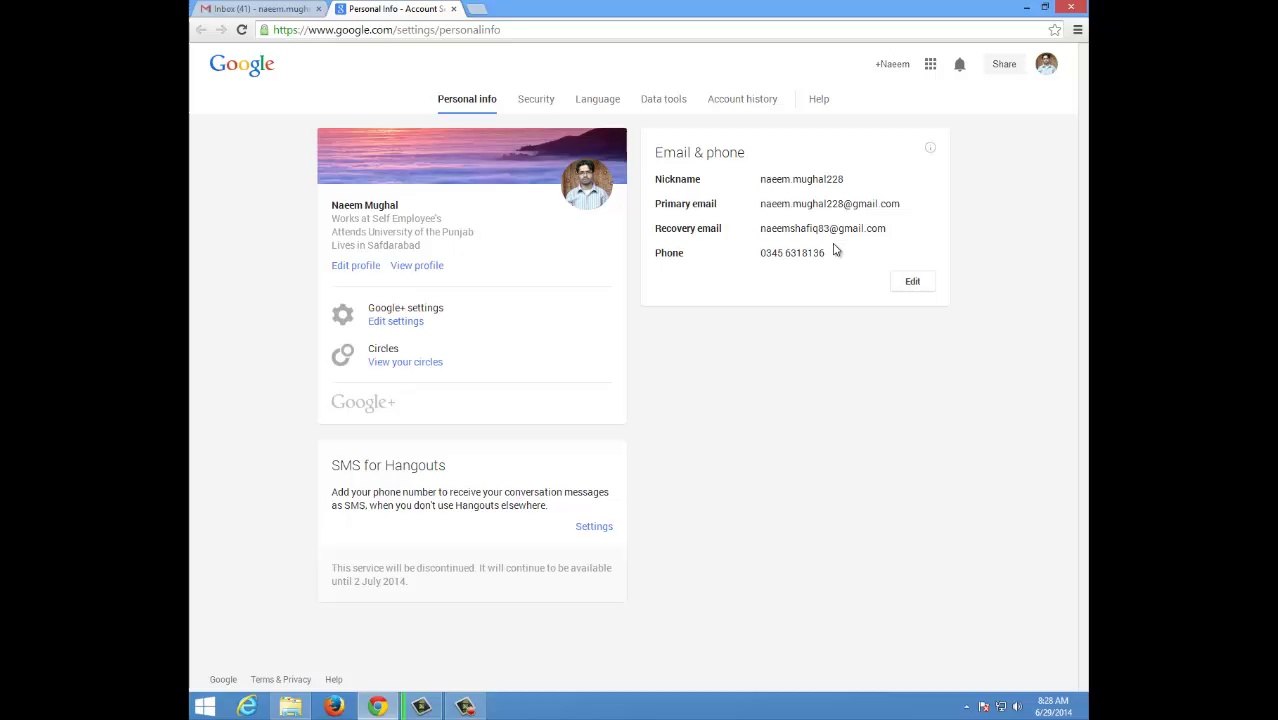Open the Security tab
The image size is (1278, 720).
536,99
